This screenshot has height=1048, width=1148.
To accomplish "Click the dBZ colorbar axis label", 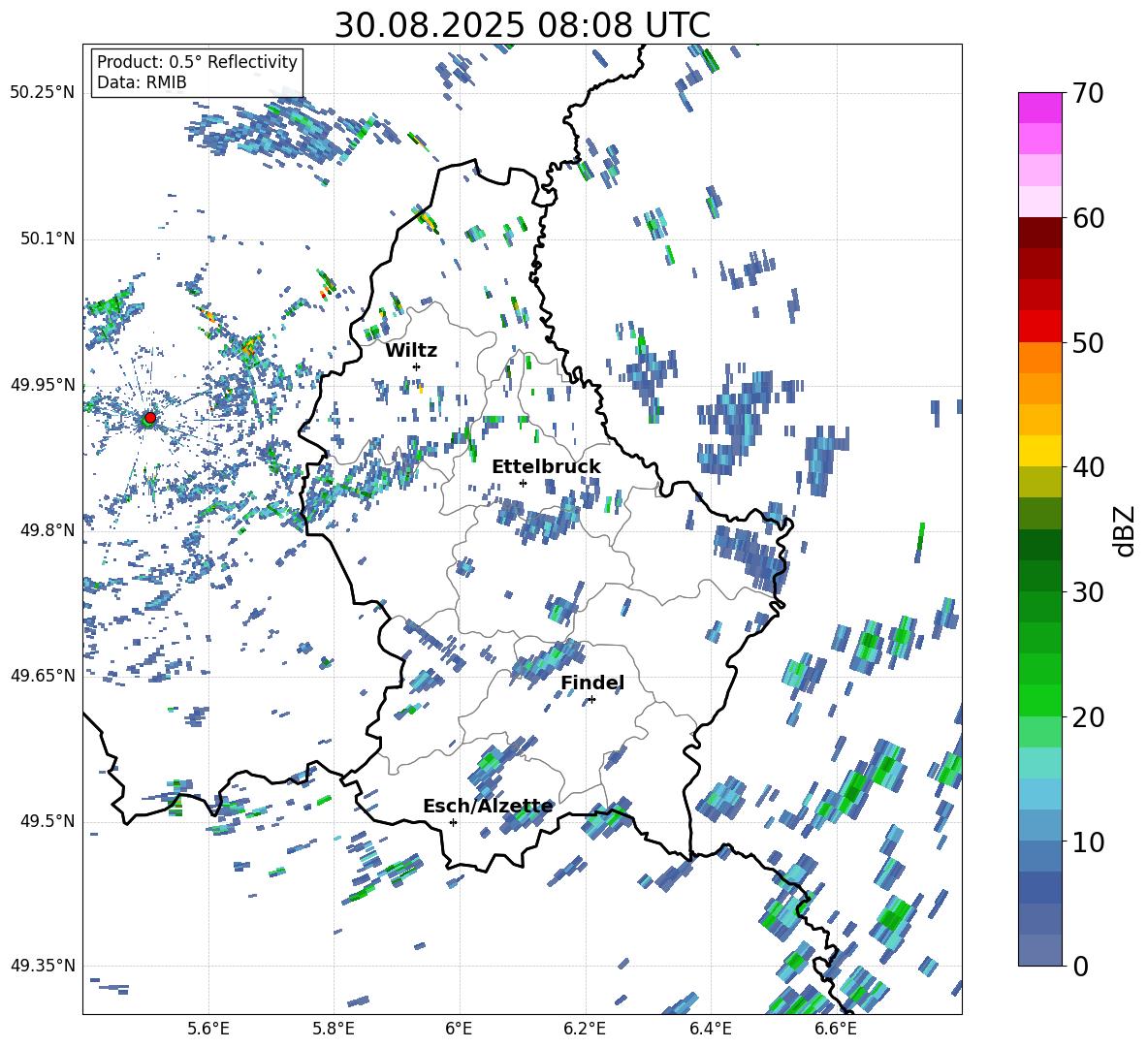I will tap(1126, 530).
